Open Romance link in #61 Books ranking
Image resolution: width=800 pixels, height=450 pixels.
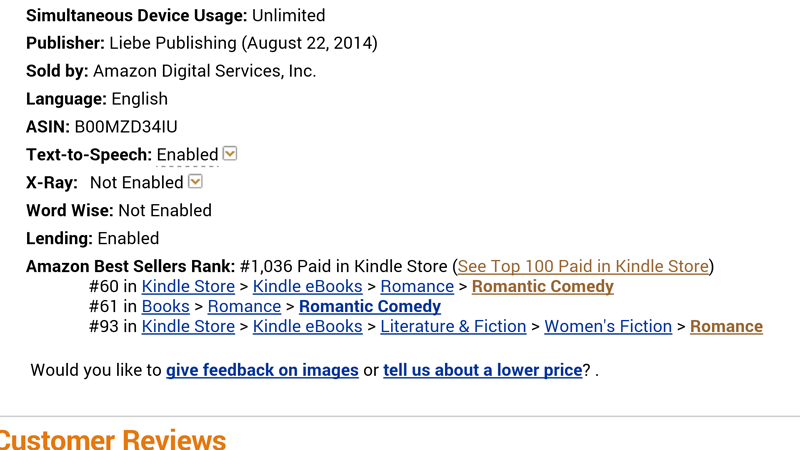pos(244,306)
